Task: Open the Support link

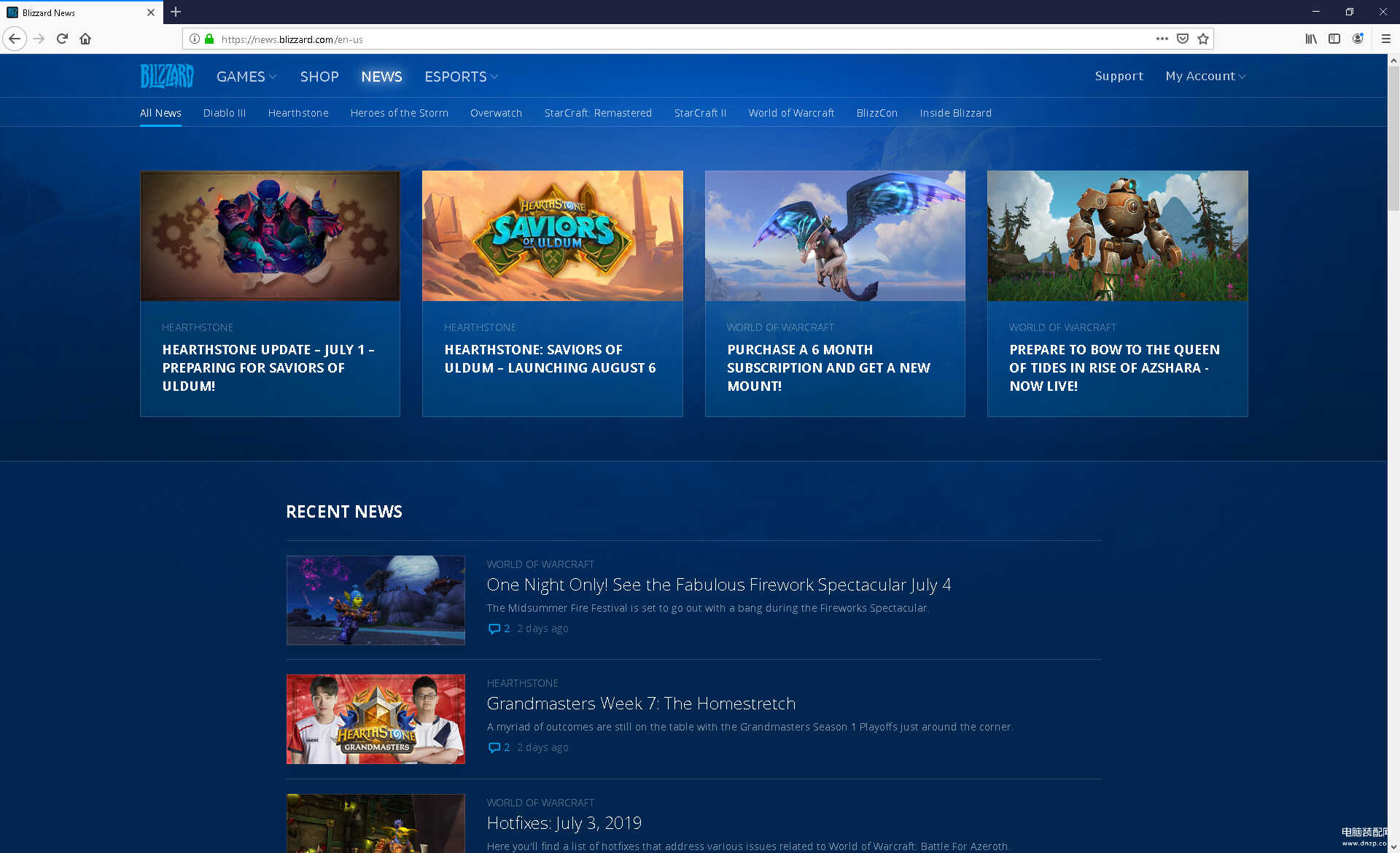Action: coord(1119,76)
